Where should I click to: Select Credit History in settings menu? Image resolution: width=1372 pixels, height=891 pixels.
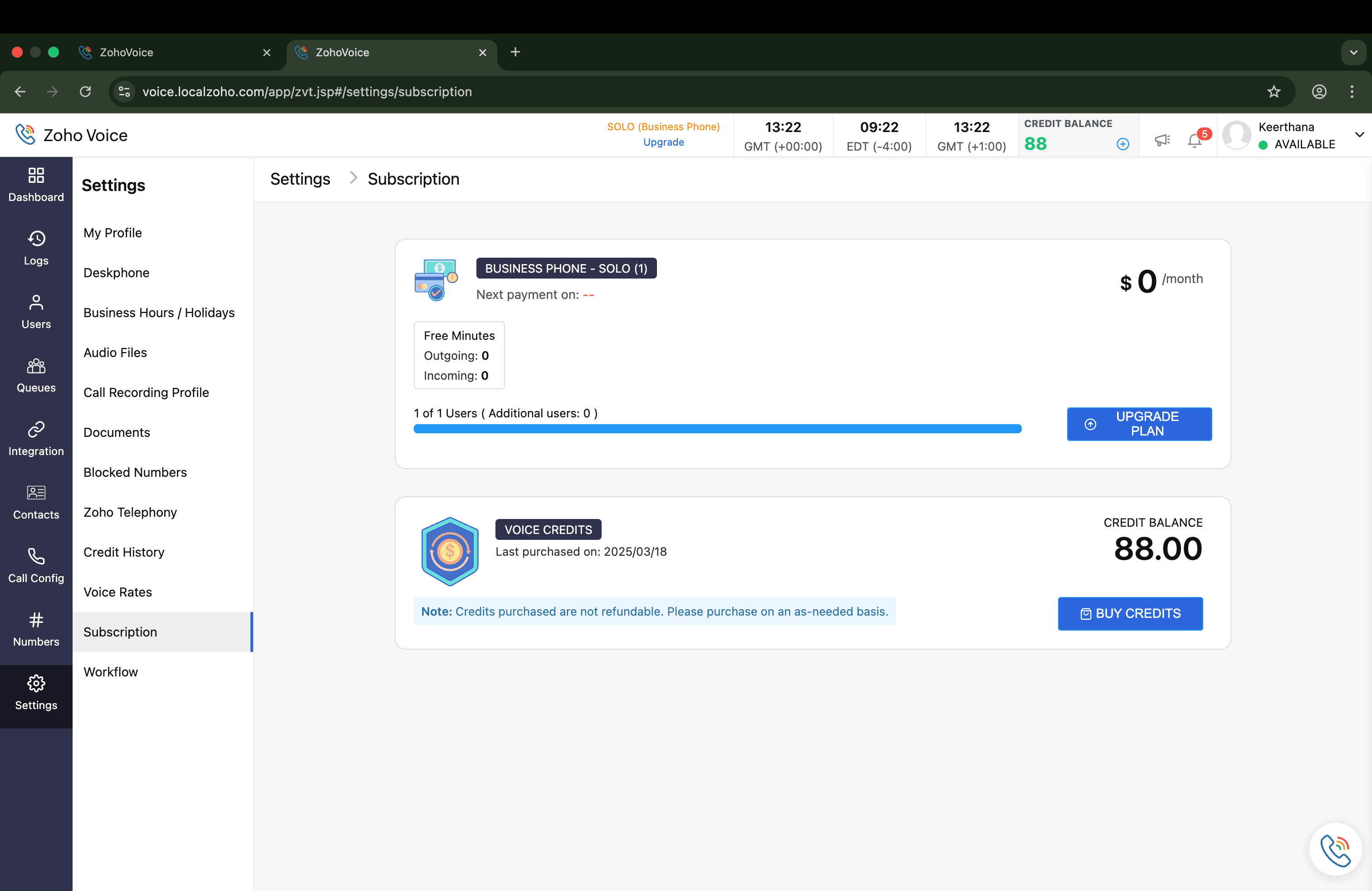click(124, 552)
